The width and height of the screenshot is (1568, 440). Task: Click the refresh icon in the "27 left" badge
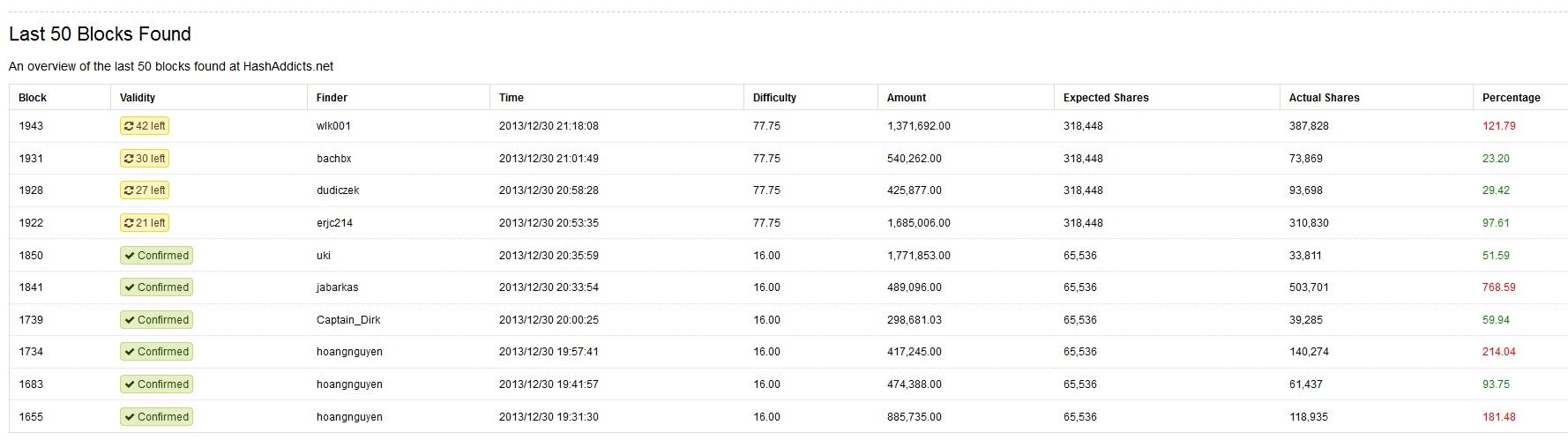[x=129, y=190]
